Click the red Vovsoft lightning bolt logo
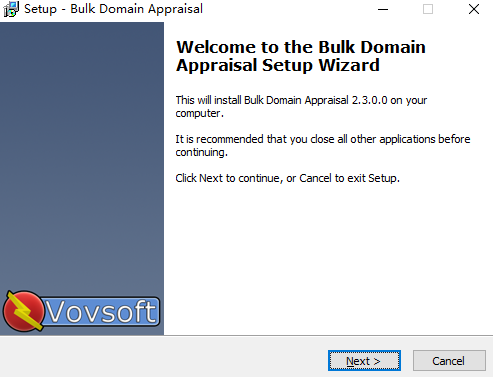The image size is (493, 377). [x=23, y=311]
